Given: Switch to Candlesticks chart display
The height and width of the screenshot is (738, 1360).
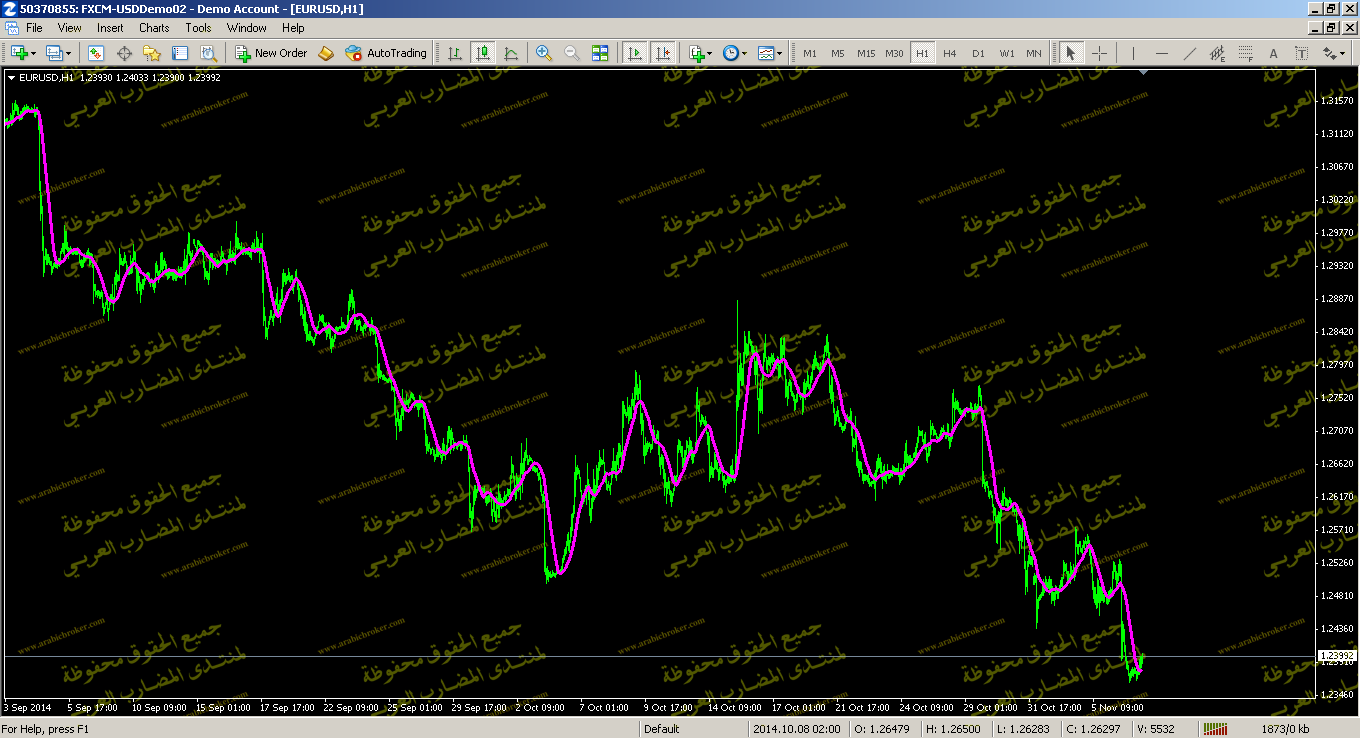Looking at the screenshot, I should pos(483,53).
